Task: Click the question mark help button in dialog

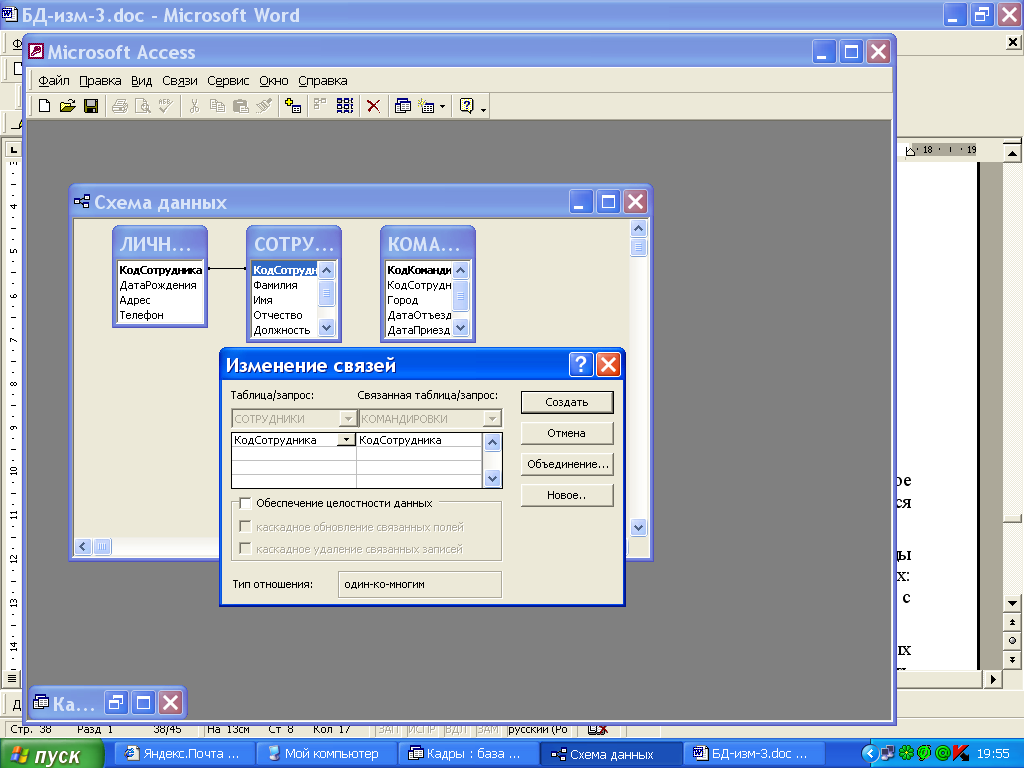Action: tap(581, 365)
